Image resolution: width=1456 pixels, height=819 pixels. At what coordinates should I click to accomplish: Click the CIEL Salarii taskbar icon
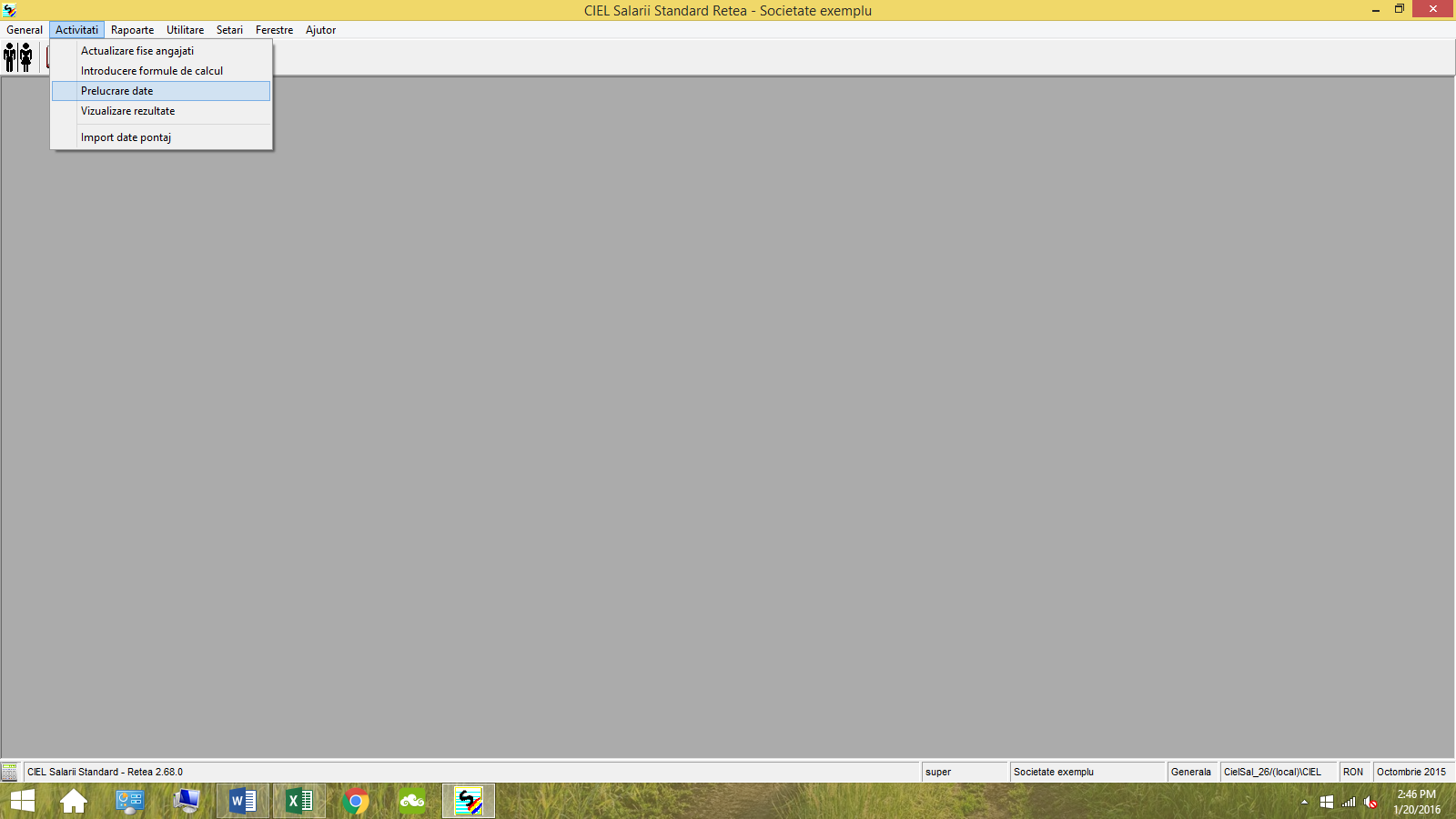[469, 801]
